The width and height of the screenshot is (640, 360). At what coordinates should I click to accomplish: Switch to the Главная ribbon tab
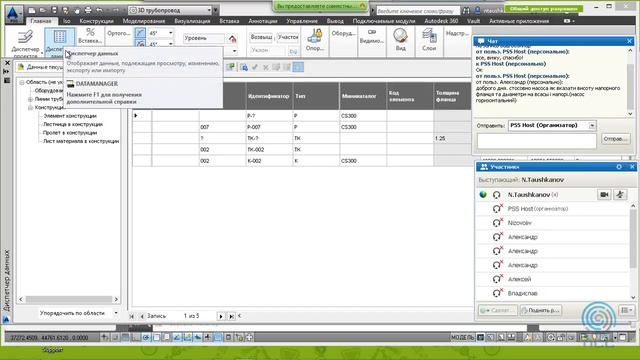[x=41, y=21]
